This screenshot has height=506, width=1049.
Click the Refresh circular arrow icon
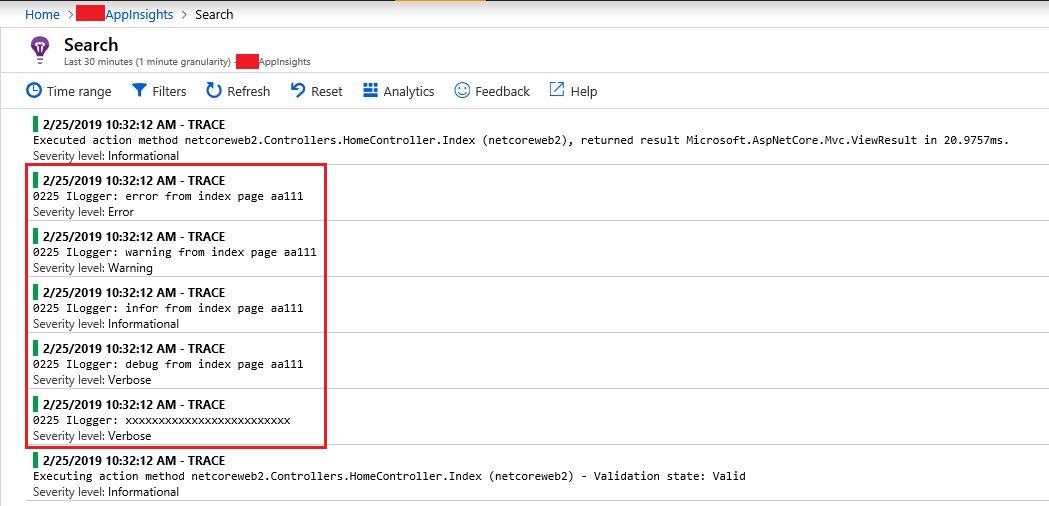(x=213, y=90)
